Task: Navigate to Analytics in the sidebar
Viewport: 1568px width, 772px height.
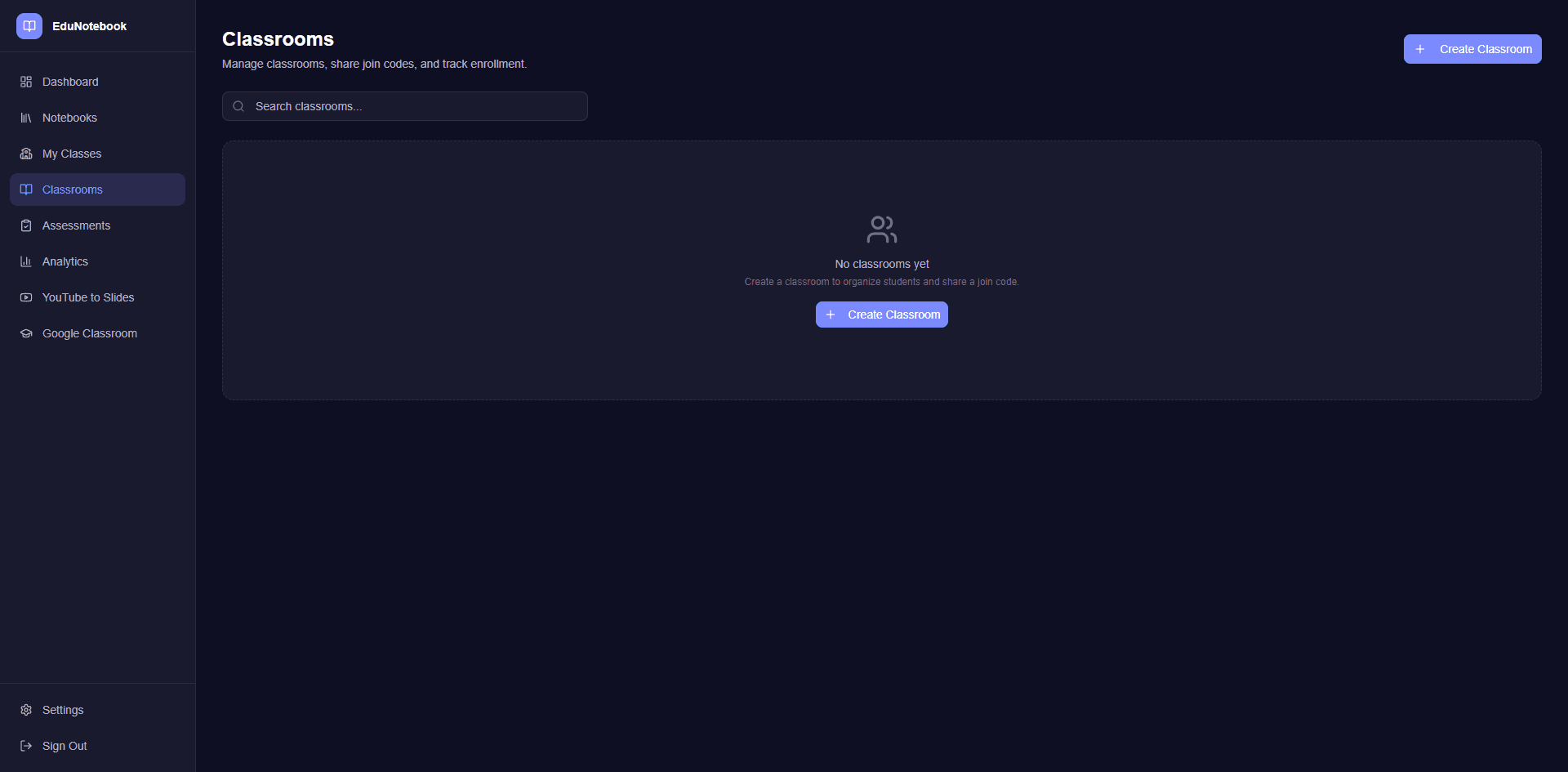Action: [x=65, y=261]
